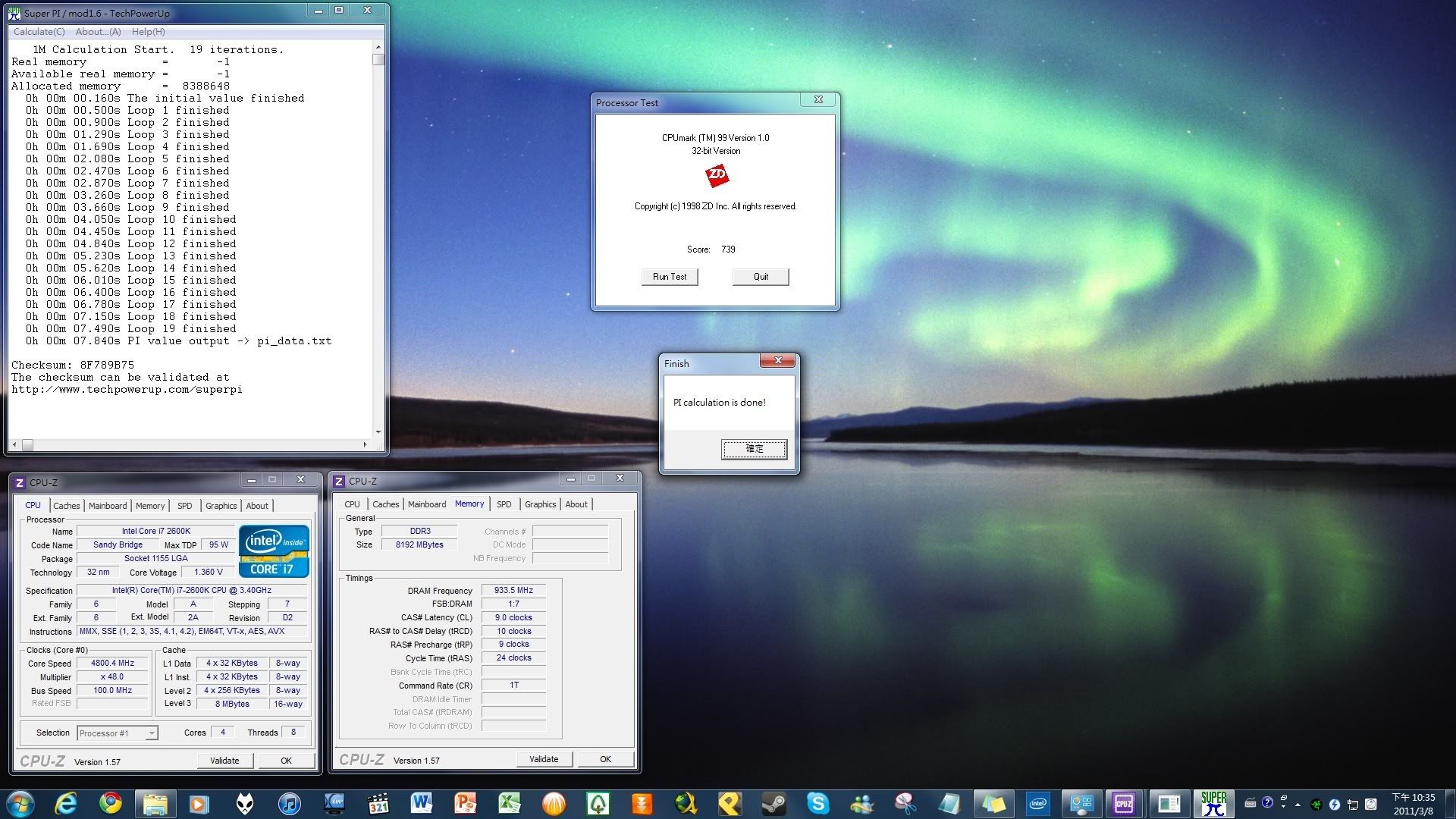Screen dimensions: 1456x819
Task: Click the network tray icon
Action: (1352, 804)
